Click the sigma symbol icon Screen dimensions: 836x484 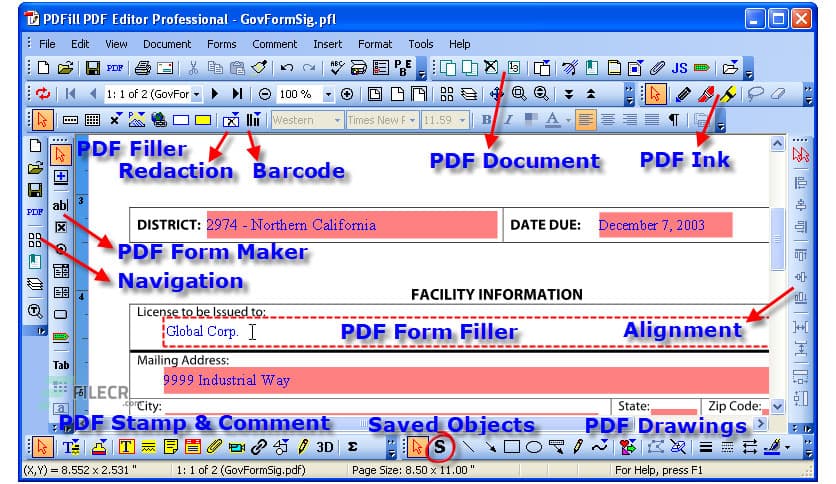pyautogui.click(x=352, y=447)
